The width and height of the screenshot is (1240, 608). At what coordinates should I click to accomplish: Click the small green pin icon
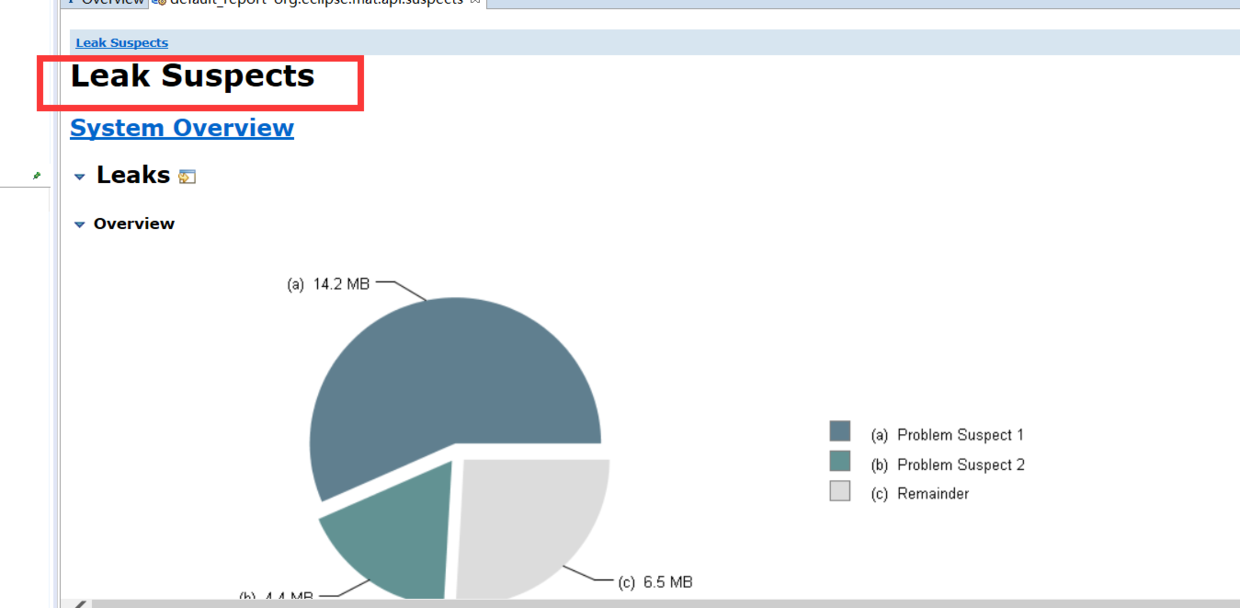tap(37, 175)
